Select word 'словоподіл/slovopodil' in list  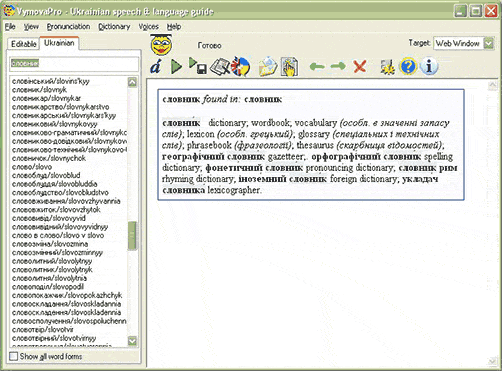click(x=48, y=287)
